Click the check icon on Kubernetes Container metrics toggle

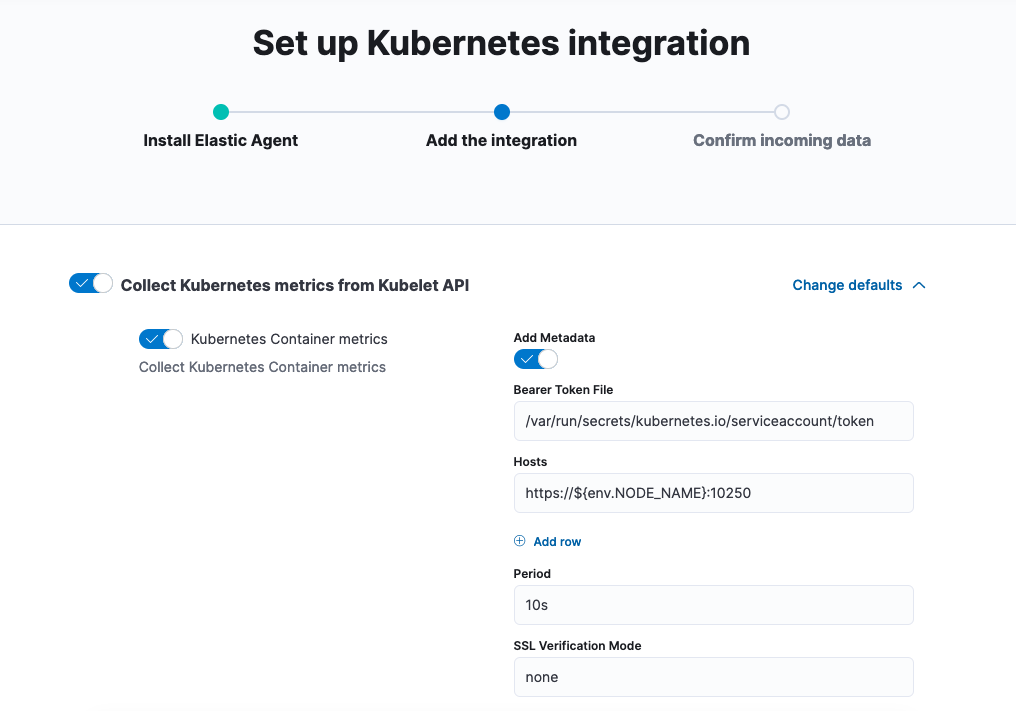tap(153, 339)
